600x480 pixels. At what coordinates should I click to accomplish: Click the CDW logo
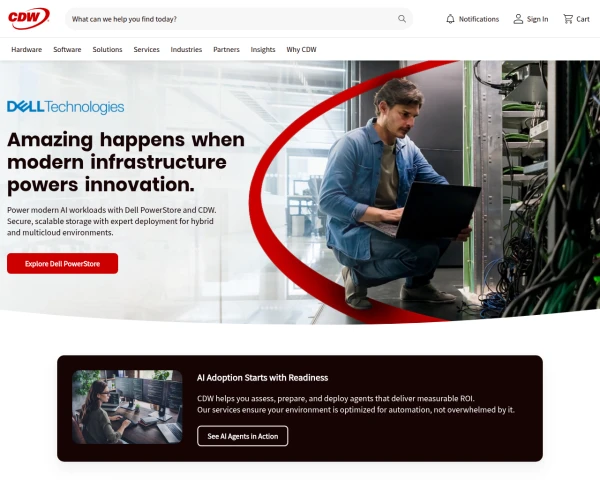pos(29,18)
